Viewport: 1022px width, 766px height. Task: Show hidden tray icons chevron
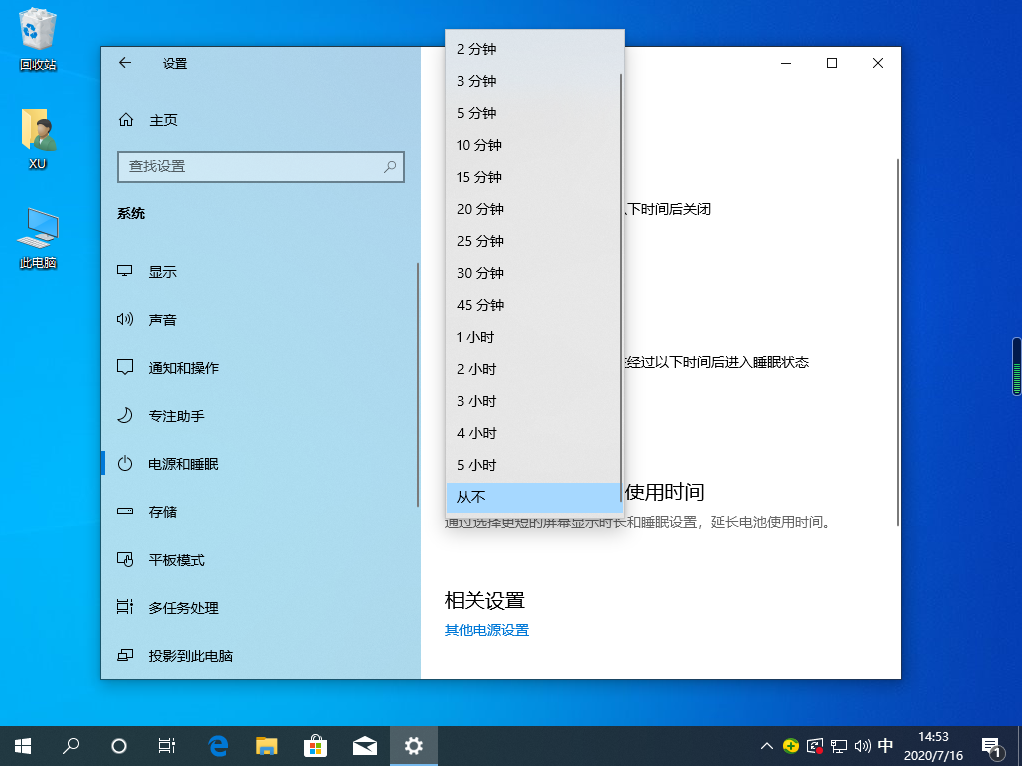pos(766,746)
